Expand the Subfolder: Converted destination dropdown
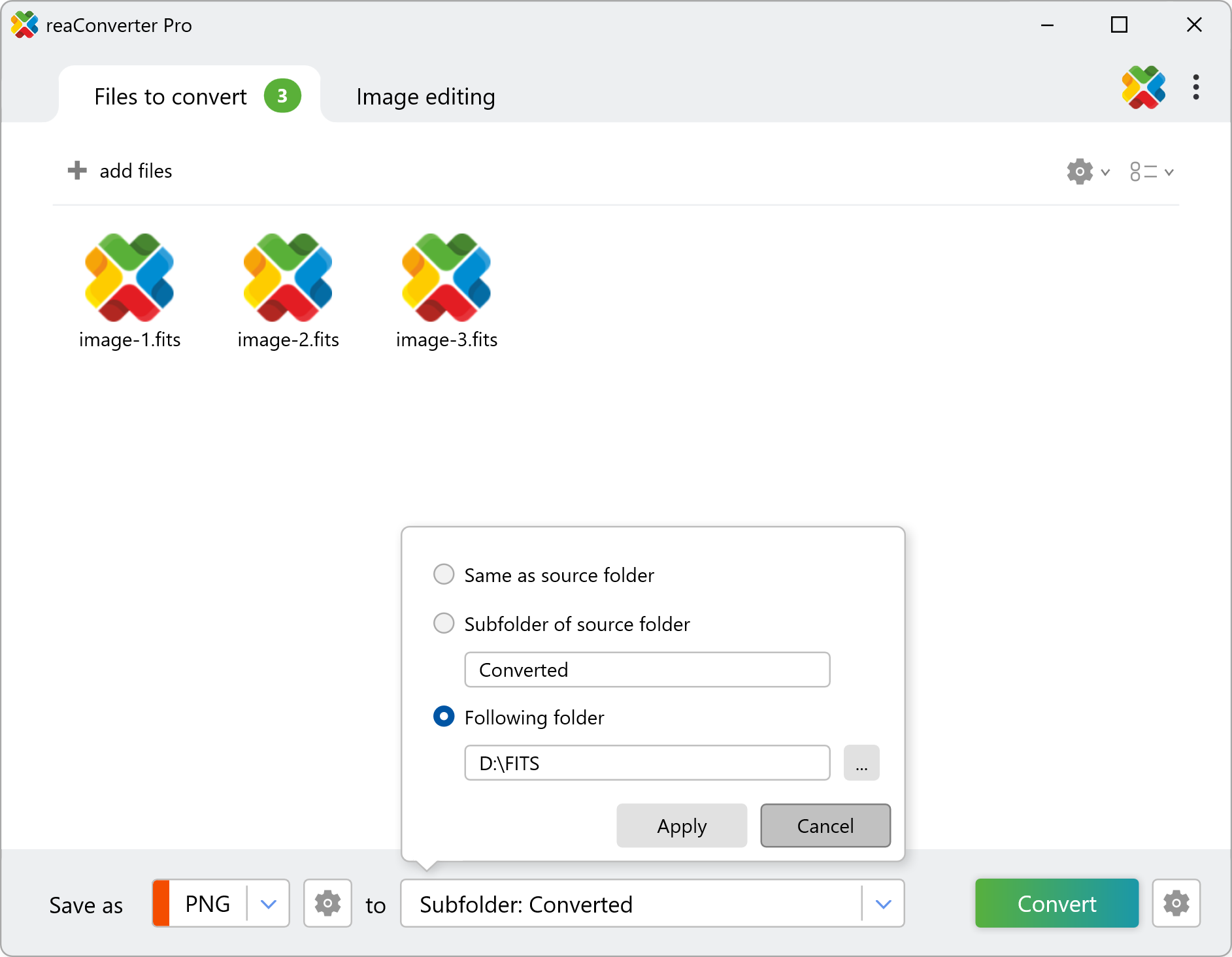 (x=883, y=904)
